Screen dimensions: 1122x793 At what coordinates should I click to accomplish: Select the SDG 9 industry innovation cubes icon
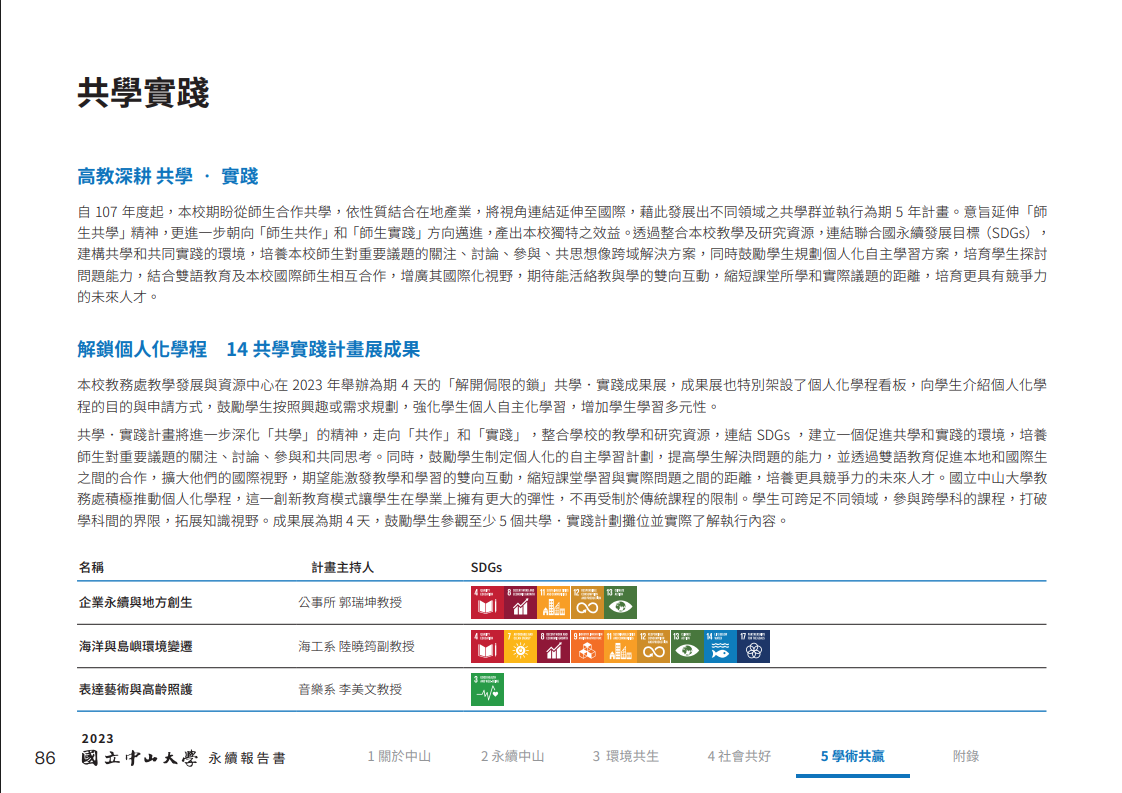[587, 647]
